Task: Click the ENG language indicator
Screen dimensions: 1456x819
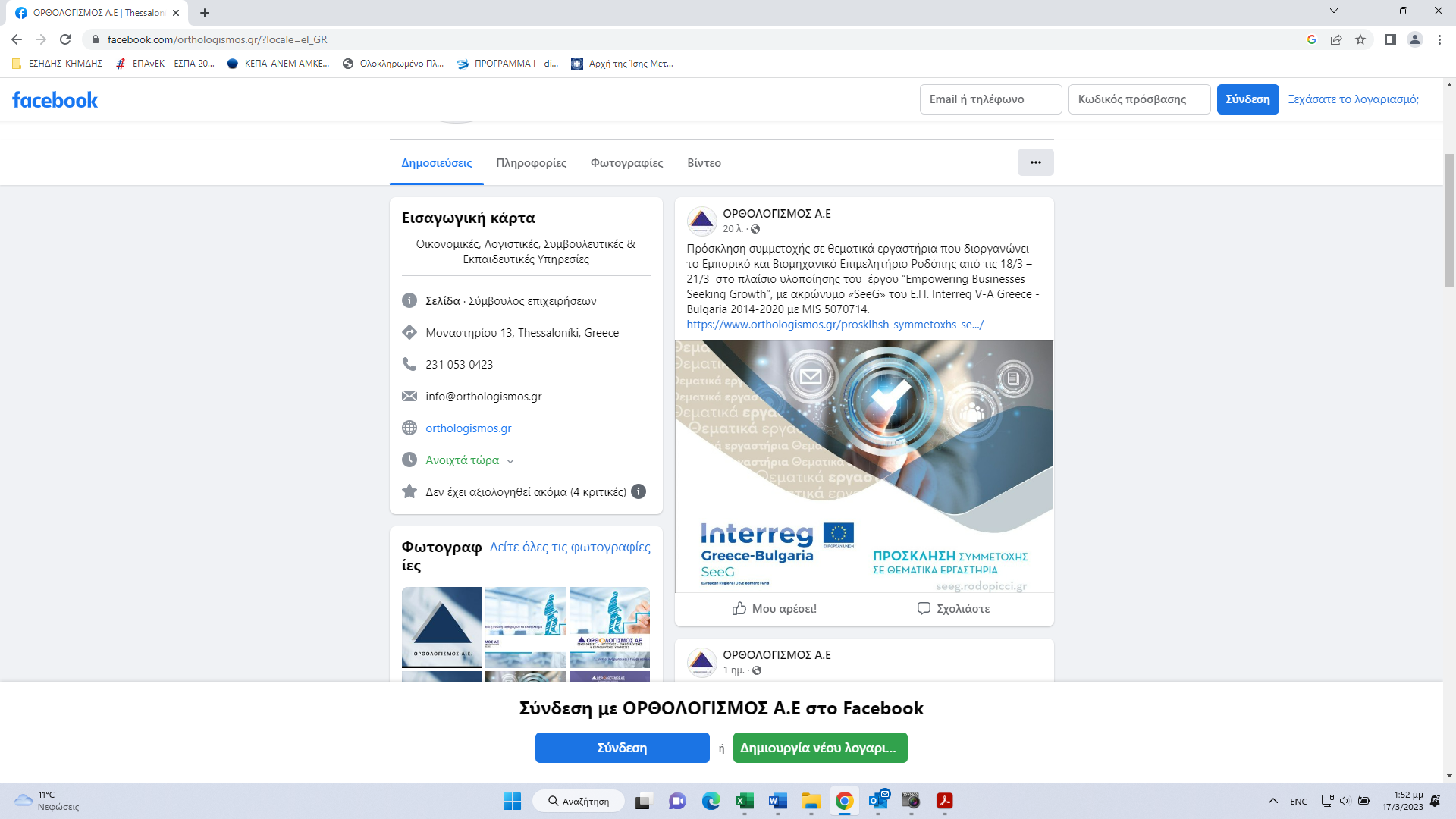Action: click(x=1298, y=801)
